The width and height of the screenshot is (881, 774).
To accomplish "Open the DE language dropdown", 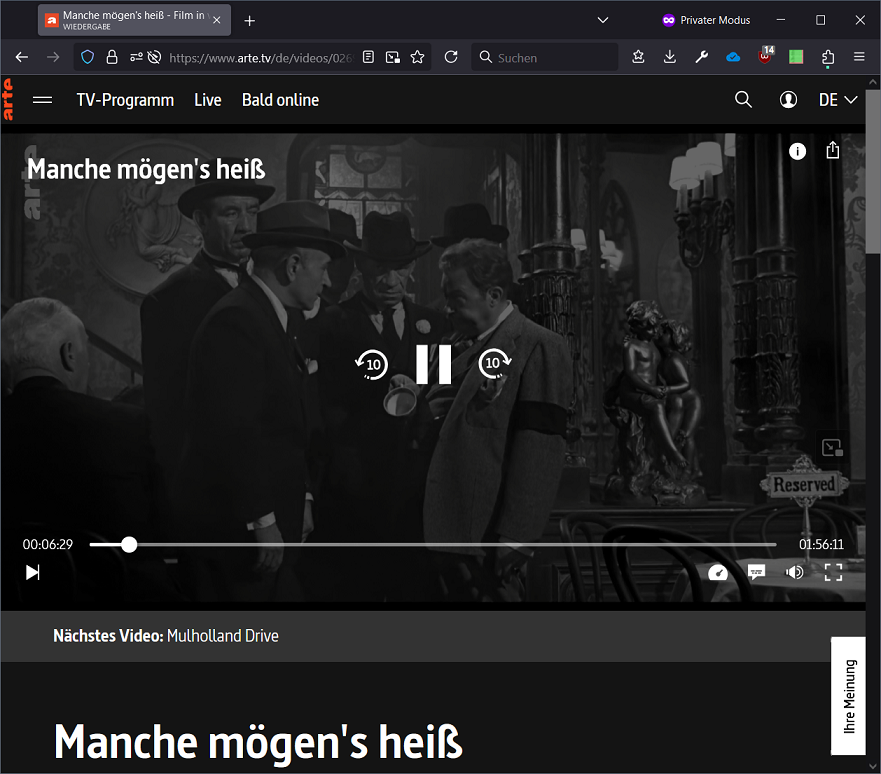I will click(x=837, y=99).
